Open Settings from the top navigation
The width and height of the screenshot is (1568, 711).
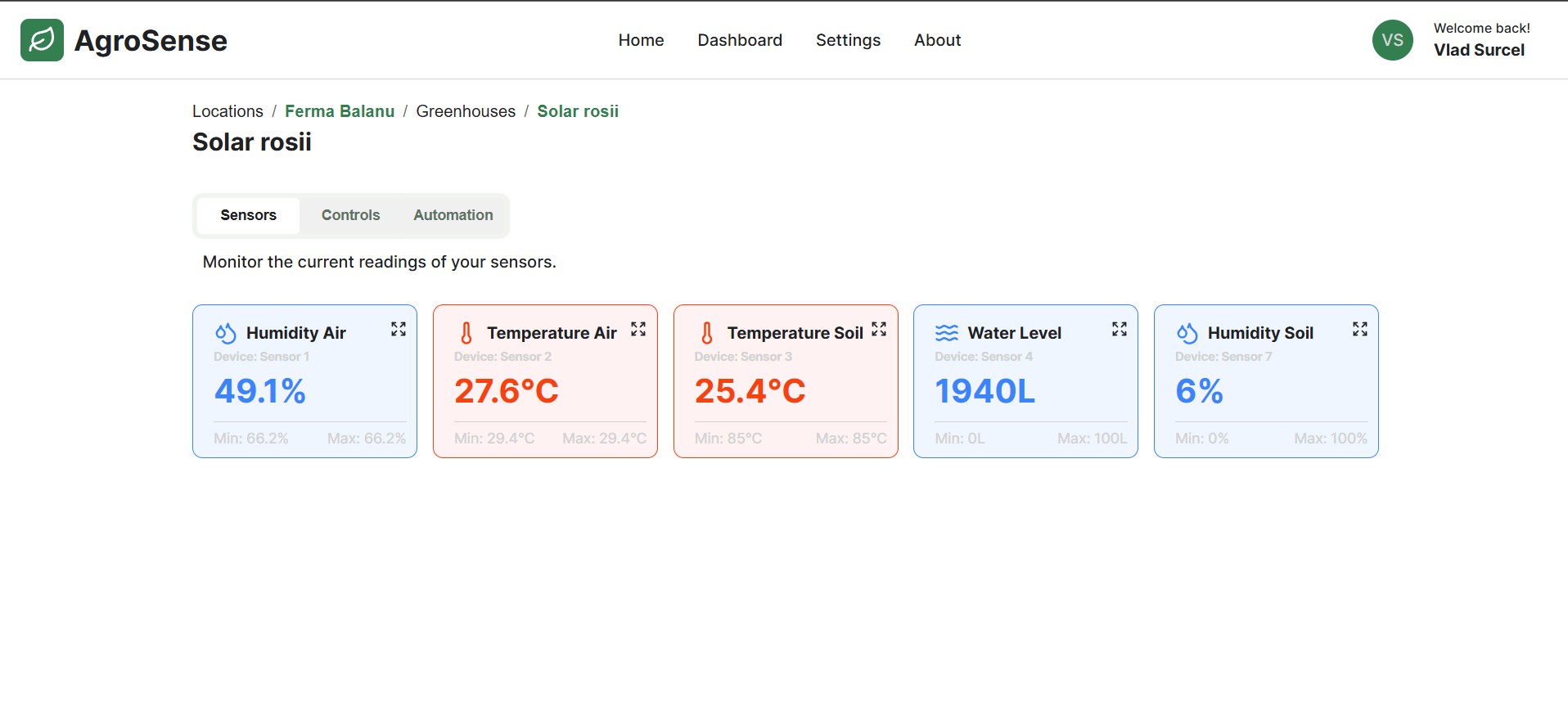[848, 40]
